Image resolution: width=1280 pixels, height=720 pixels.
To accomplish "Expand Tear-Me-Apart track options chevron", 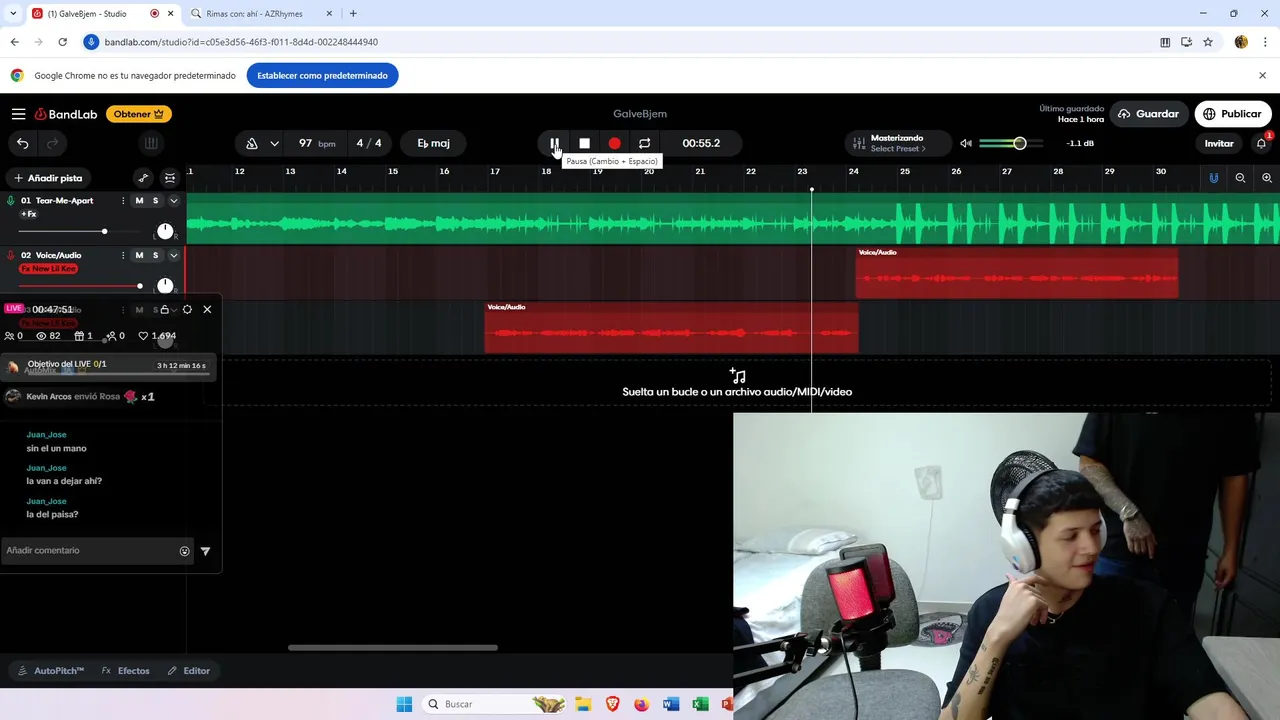I will tap(173, 201).
